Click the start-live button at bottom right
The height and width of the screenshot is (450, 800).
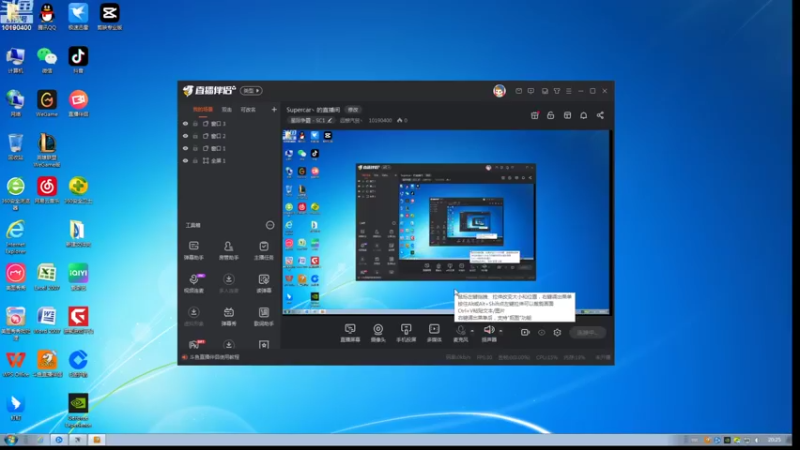[587, 333]
